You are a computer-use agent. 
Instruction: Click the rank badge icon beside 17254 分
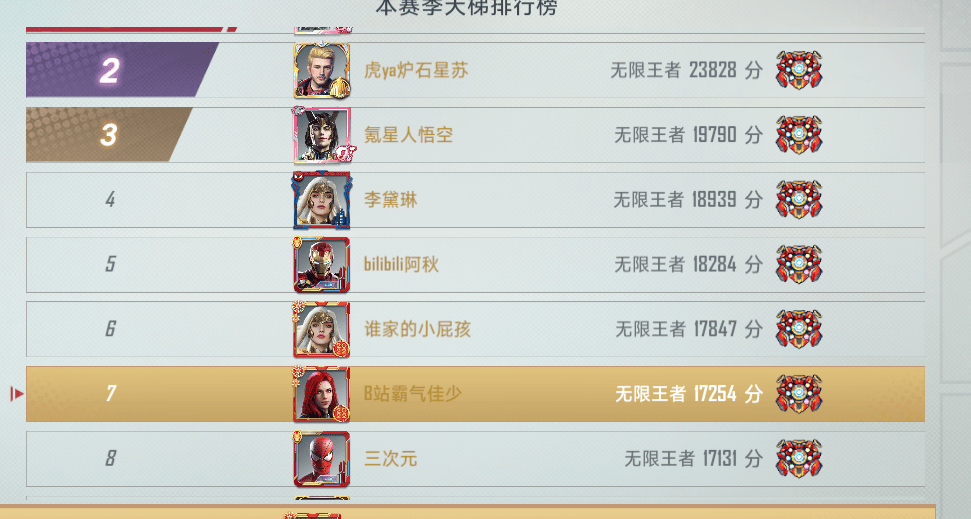[x=799, y=394]
